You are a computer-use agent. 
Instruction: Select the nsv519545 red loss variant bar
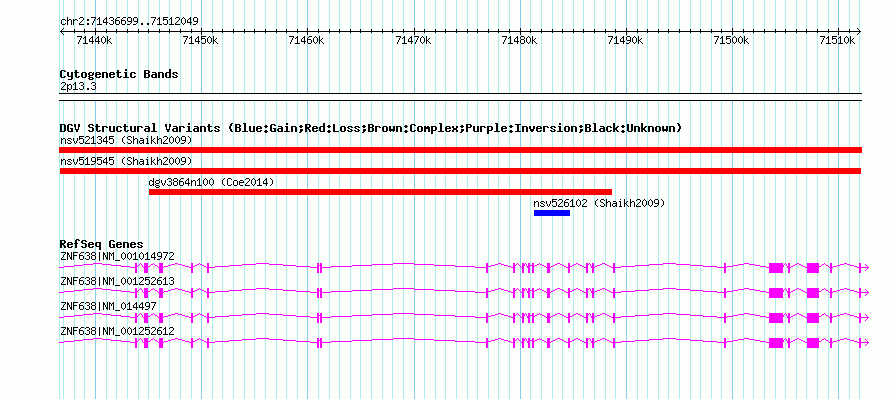[x=460, y=171]
